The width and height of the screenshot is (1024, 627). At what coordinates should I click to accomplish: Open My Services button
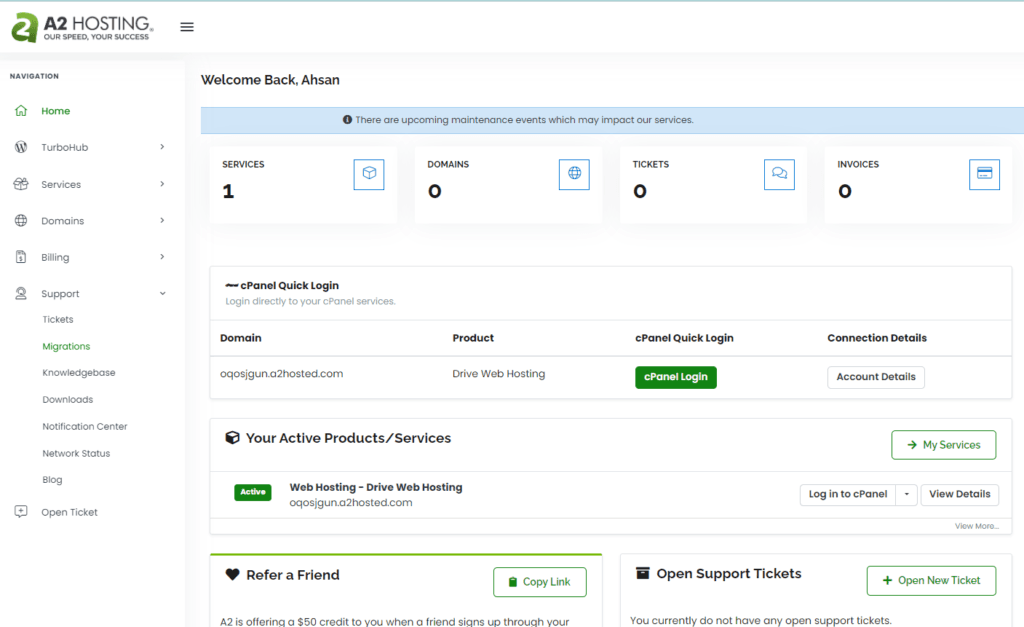click(944, 445)
